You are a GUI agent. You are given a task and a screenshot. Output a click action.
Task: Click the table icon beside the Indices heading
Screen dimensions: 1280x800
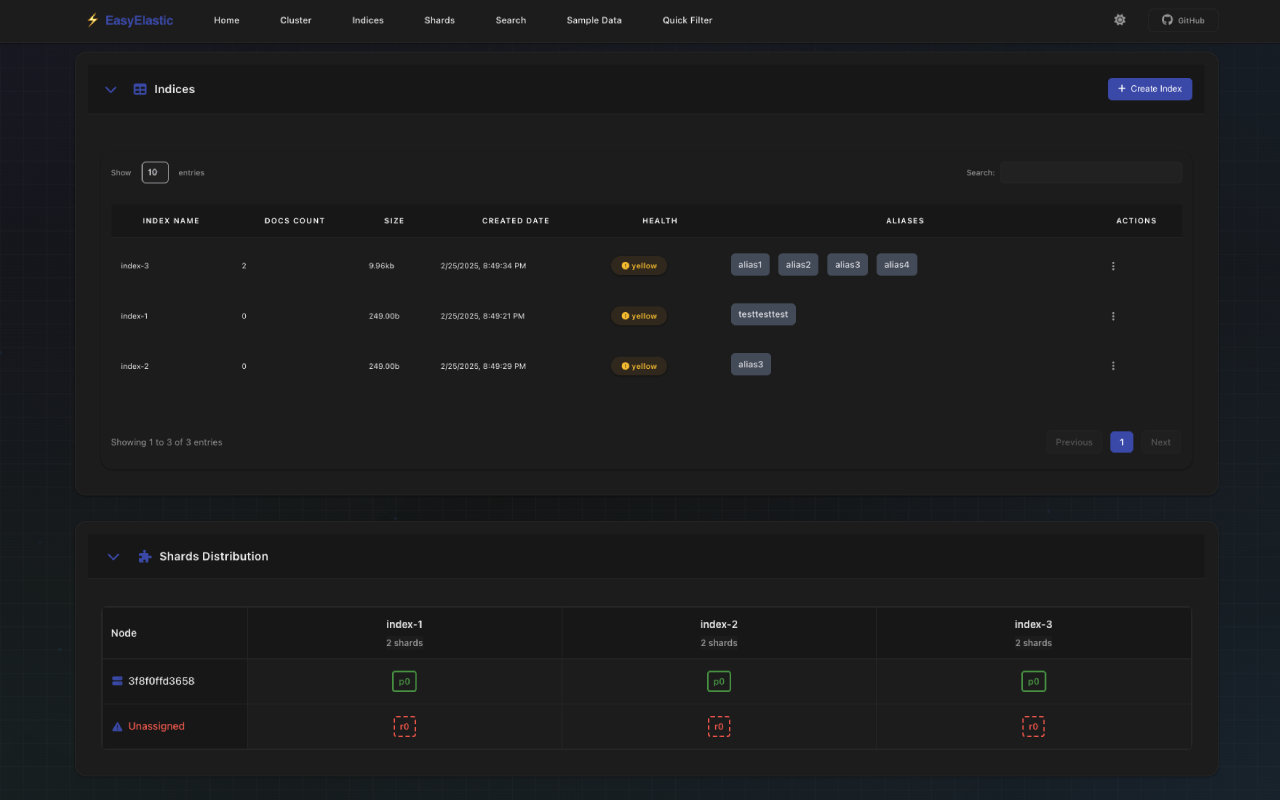click(140, 89)
